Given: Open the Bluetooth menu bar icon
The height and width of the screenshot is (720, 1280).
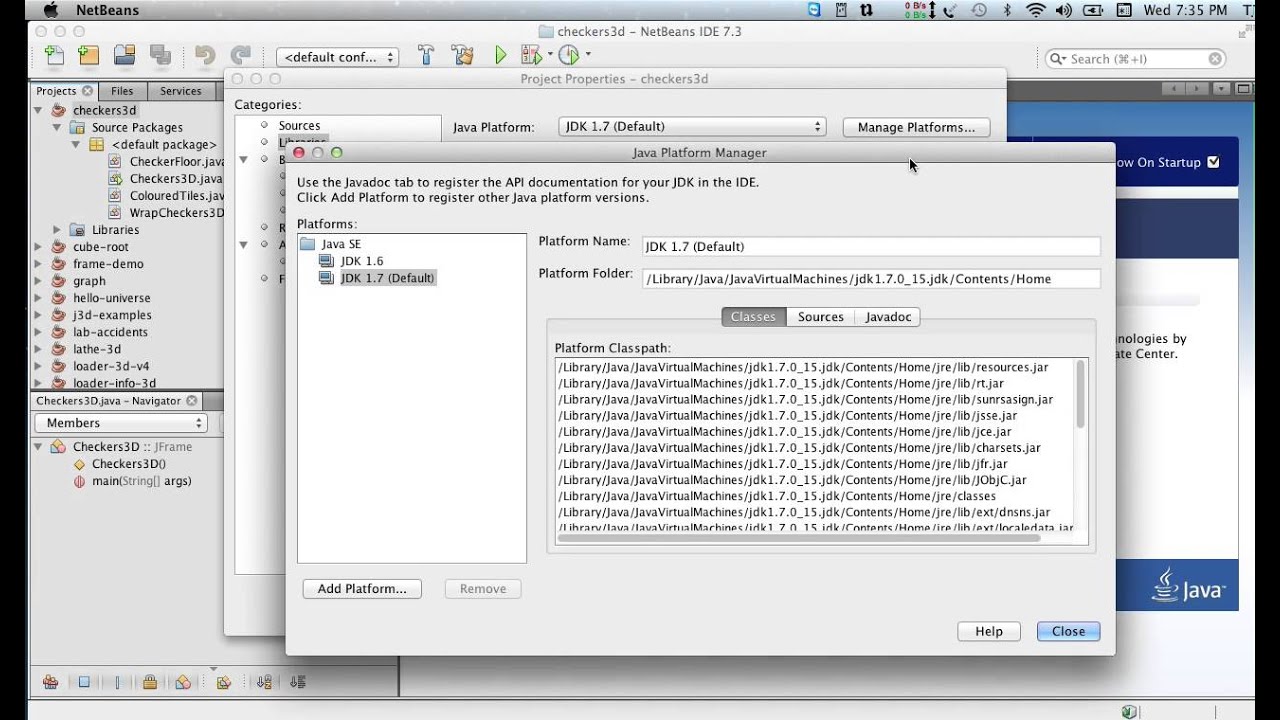Looking at the screenshot, I should coord(1007,10).
